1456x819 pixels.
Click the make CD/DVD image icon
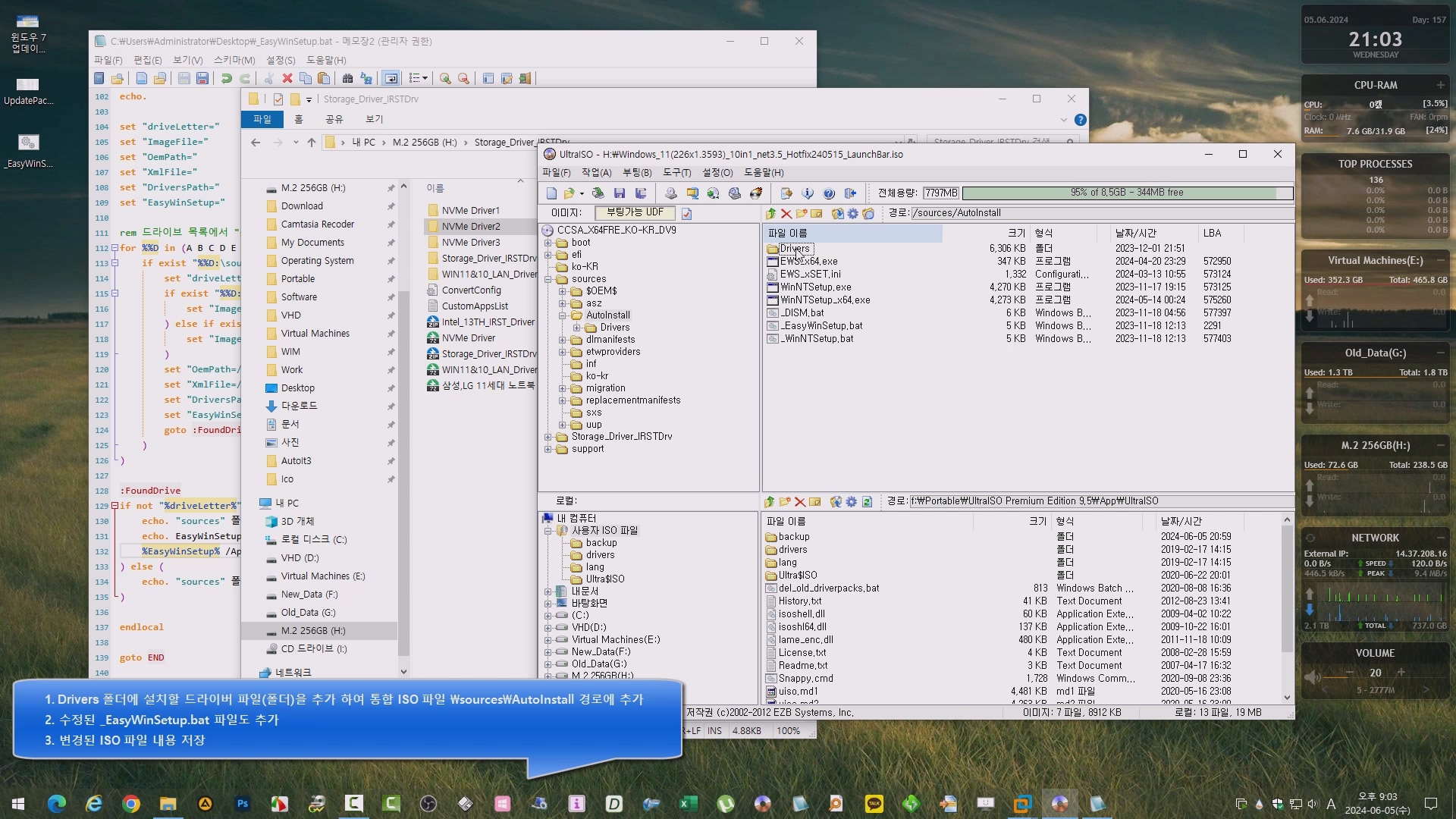pos(670,193)
